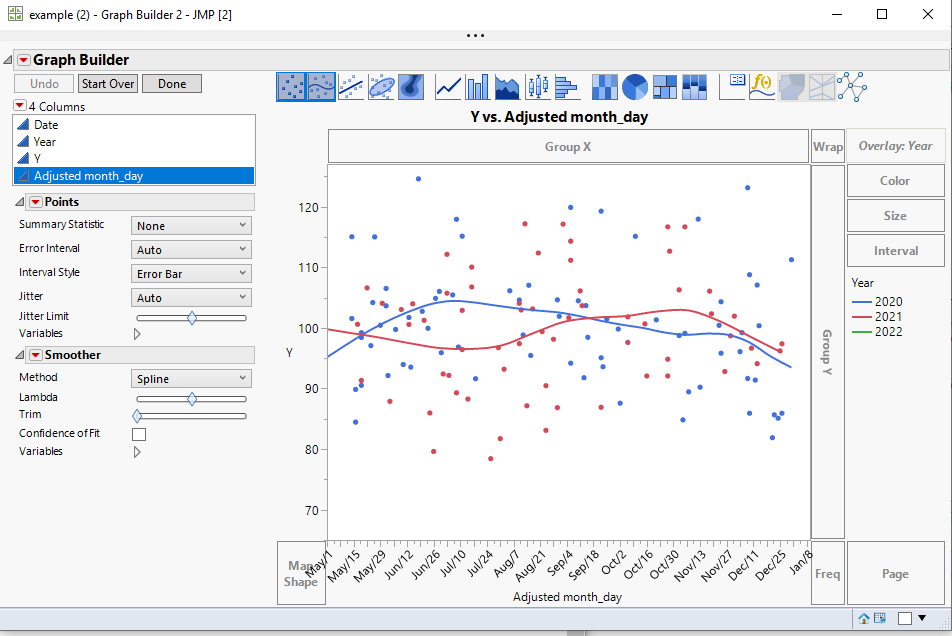
Task: Adjust the Lambda slider handle
Action: 192,399
